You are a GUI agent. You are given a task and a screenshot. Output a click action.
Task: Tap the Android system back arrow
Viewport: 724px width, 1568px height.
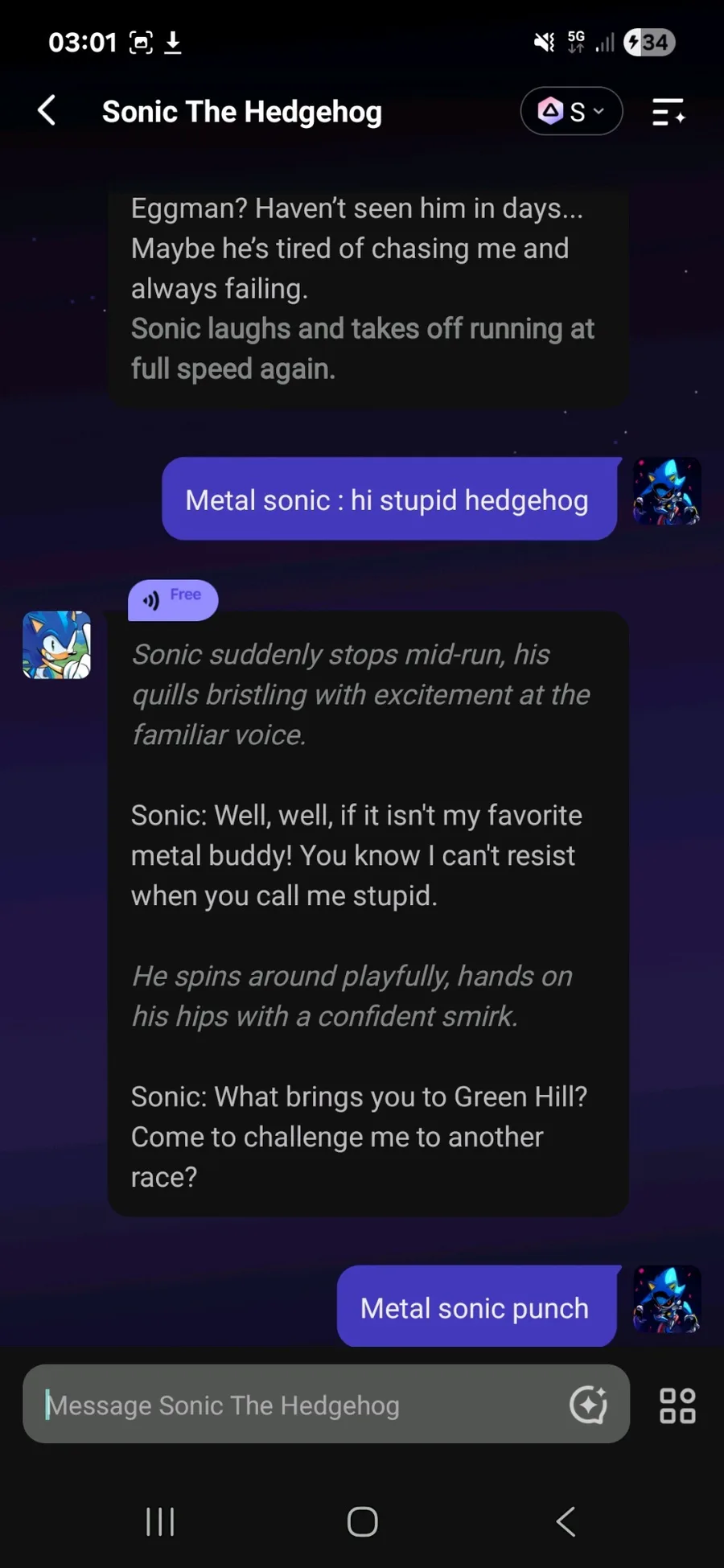[566, 1521]
